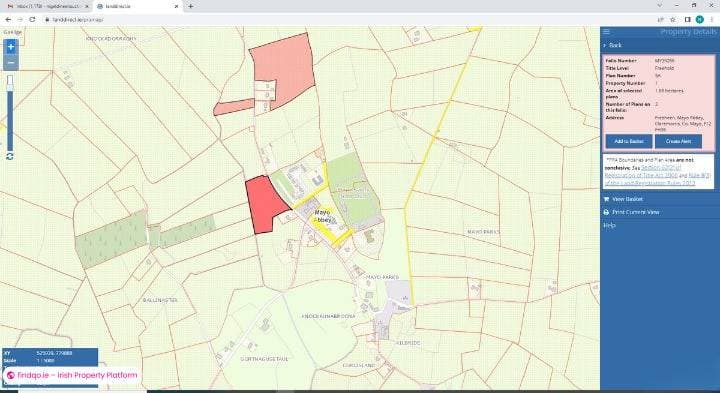Viewport: 720px width, 393px height.
Task: Open the Rule 8(5) Land Registration Rules link
Action: (658, 179)
